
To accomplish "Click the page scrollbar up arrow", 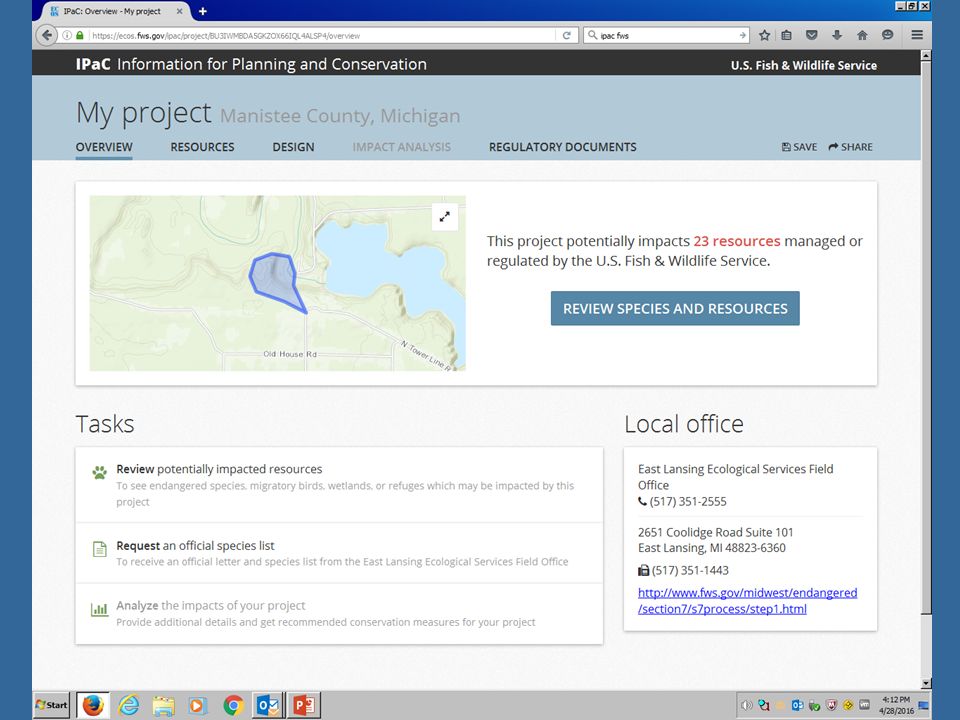I will coord(926,56).
